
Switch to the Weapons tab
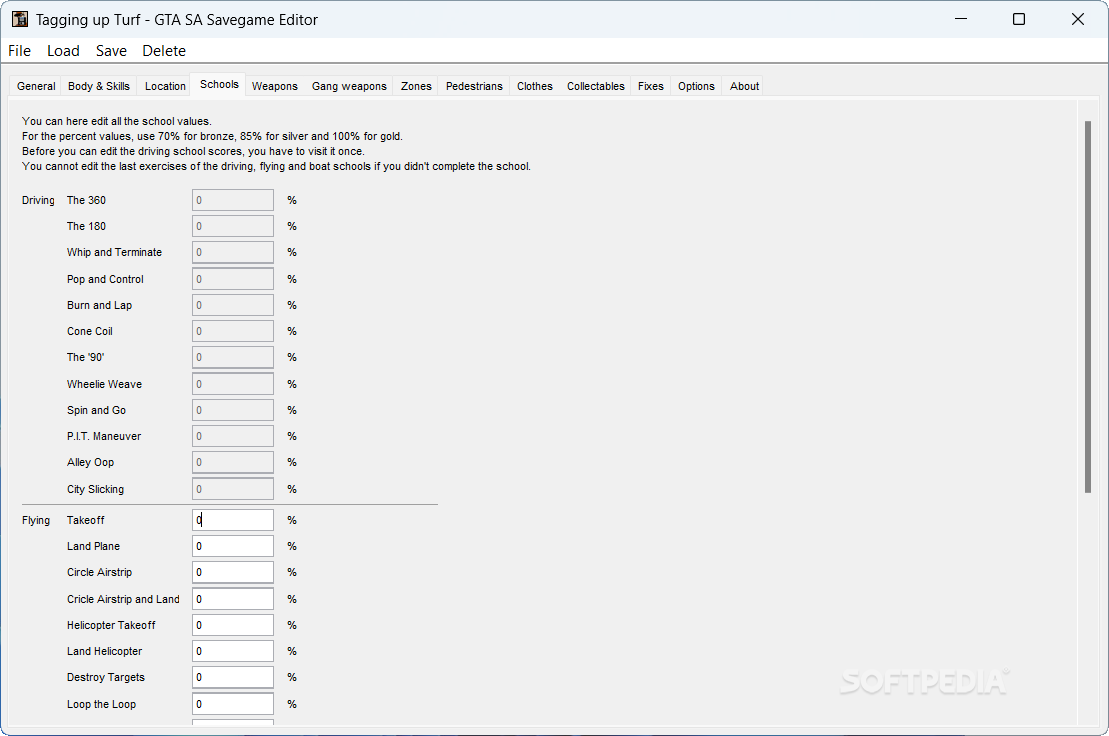(x=274, y=86)
